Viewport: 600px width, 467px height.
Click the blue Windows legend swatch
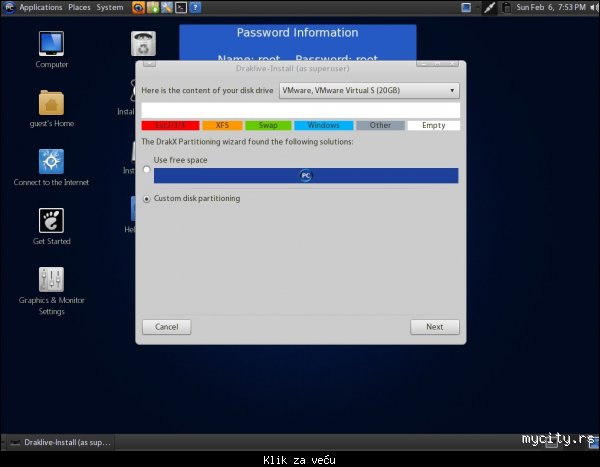pos(323,125)
